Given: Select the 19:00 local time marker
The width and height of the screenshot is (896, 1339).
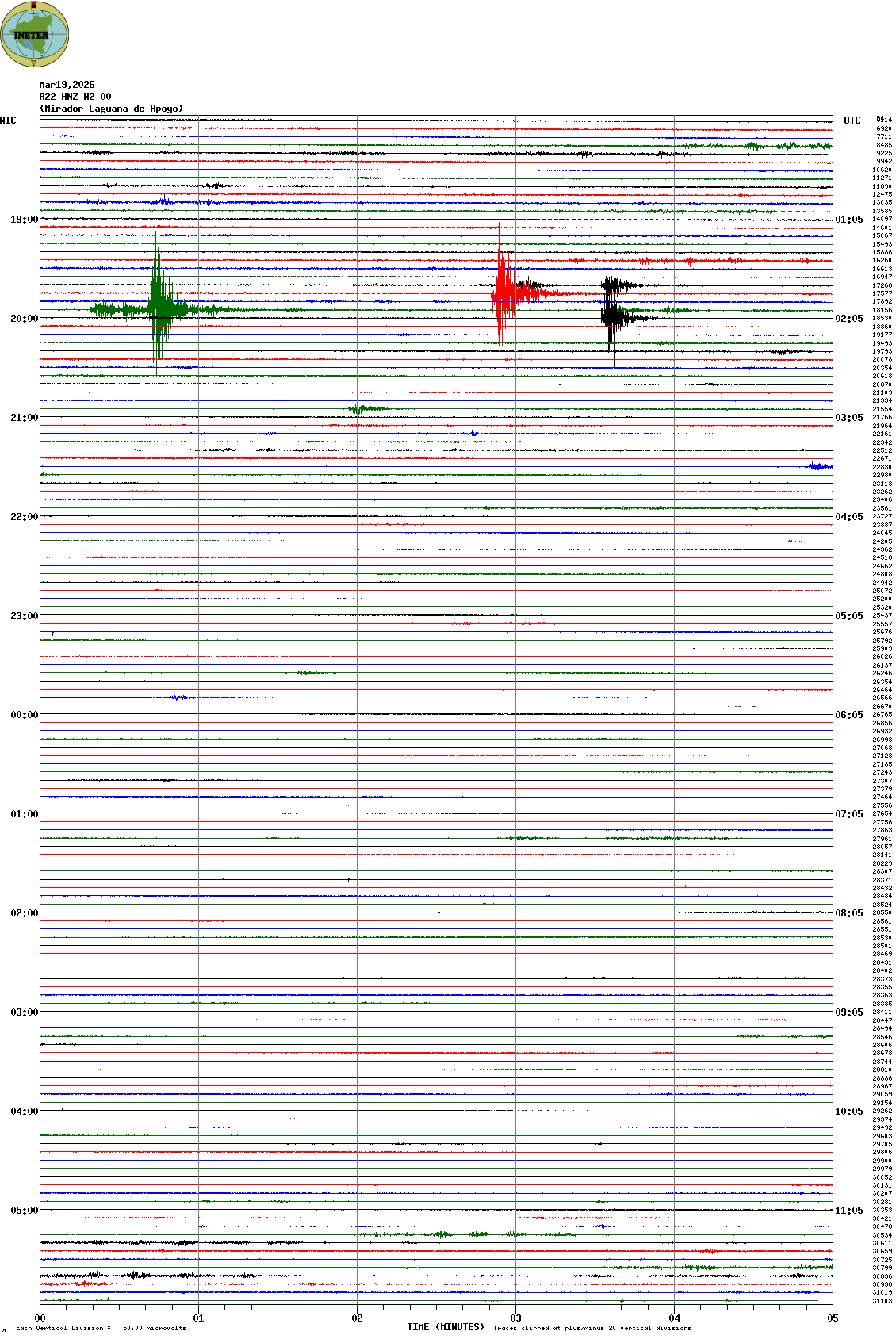Looking at the screenshot, I should [24, 220].
